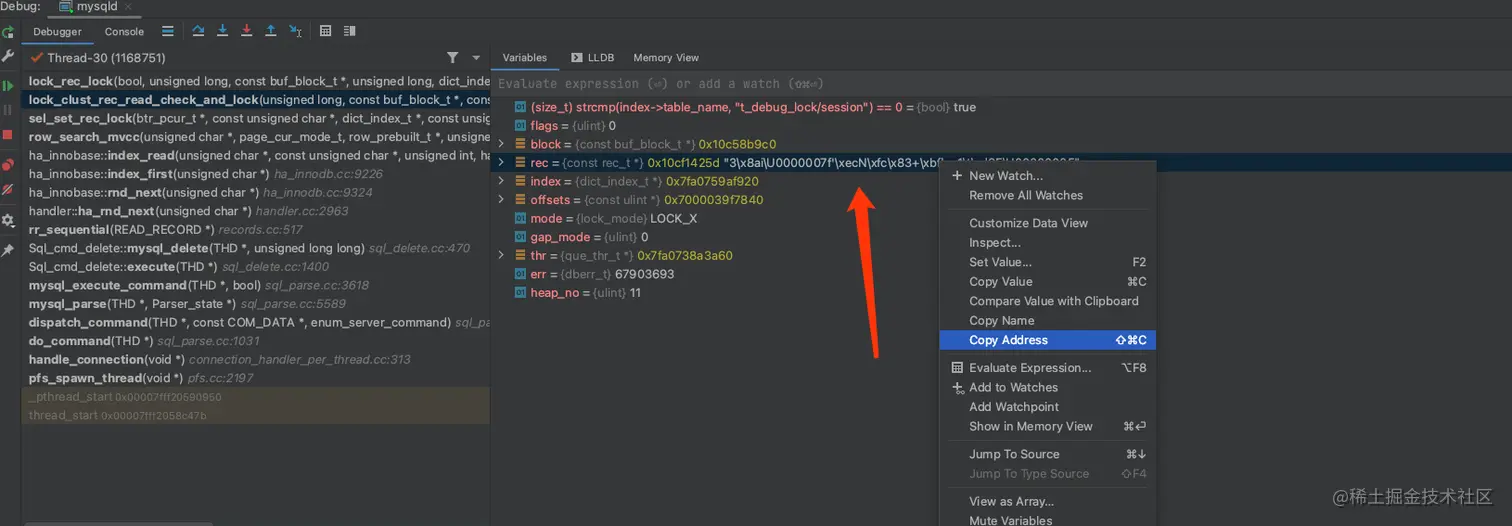1512x526 pixels.
Task: Open debugger settings wrench icon
Action: pos(8,57)
